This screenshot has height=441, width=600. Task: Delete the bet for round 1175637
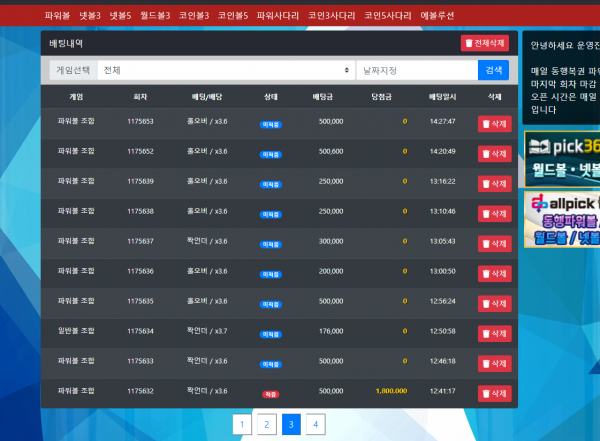click(x=494, y=243)
